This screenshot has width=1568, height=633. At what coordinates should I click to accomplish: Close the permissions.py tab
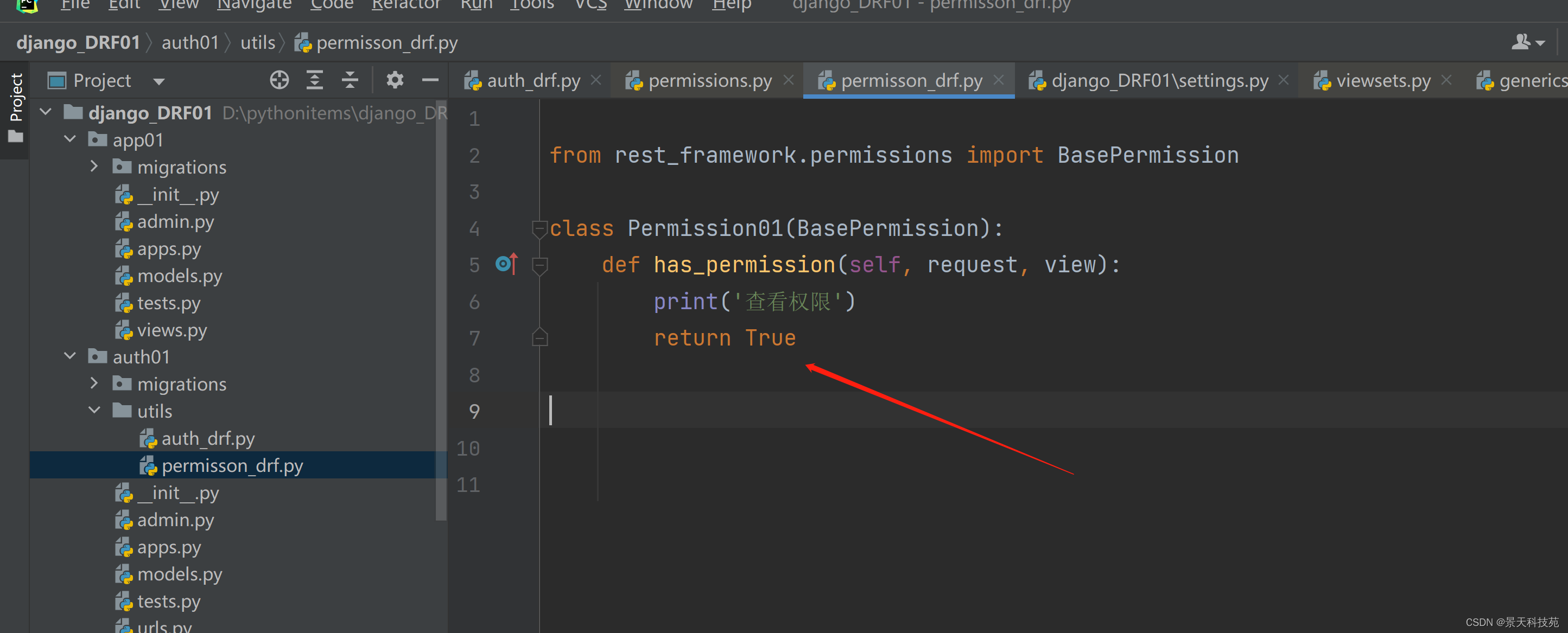[788, 80]
